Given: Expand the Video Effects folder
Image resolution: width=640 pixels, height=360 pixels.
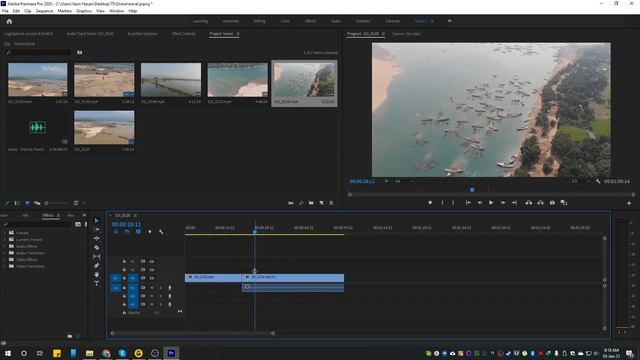Looking at the screenshot, I should (x=4, y=259).
